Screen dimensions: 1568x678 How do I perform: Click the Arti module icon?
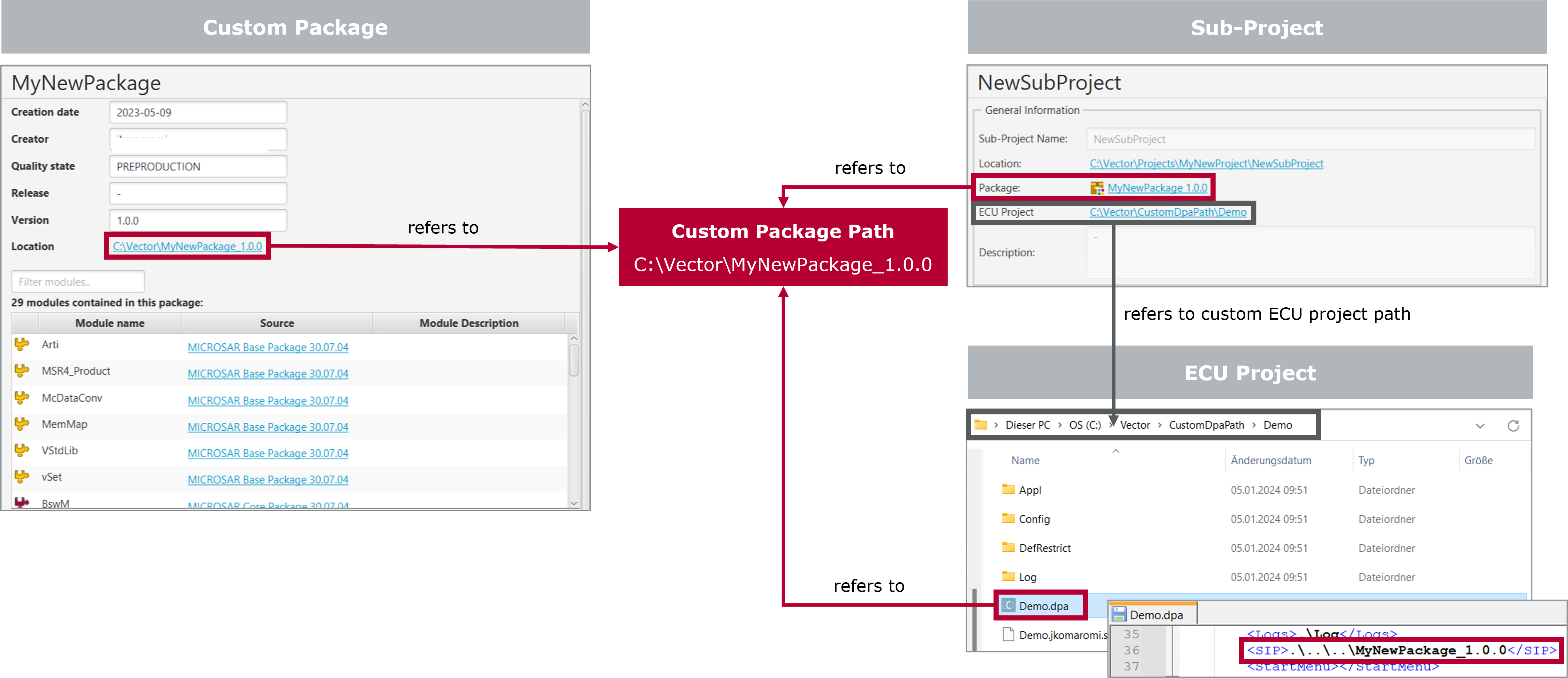(22, 344)
